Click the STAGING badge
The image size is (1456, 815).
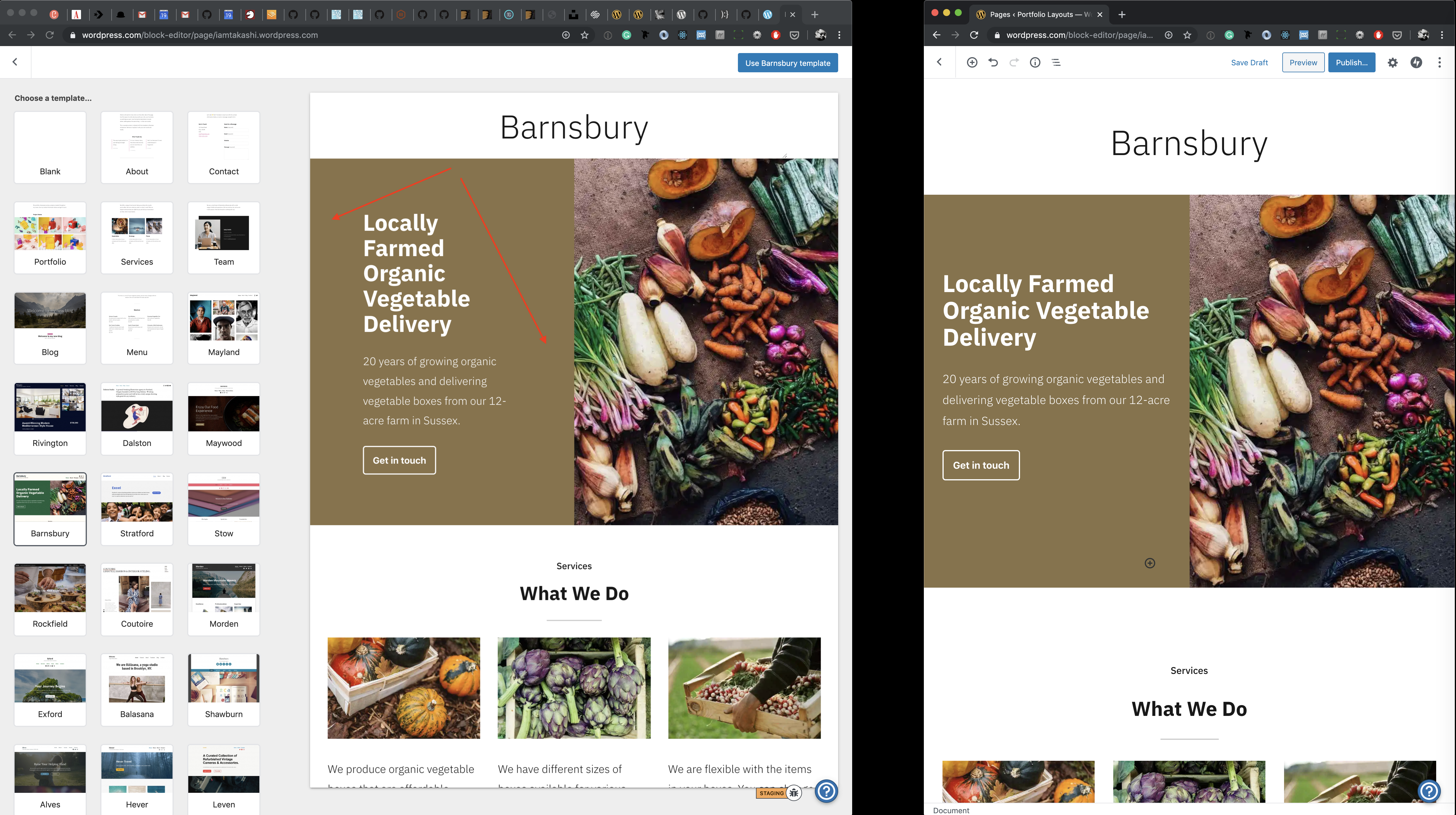pos(771,793)
